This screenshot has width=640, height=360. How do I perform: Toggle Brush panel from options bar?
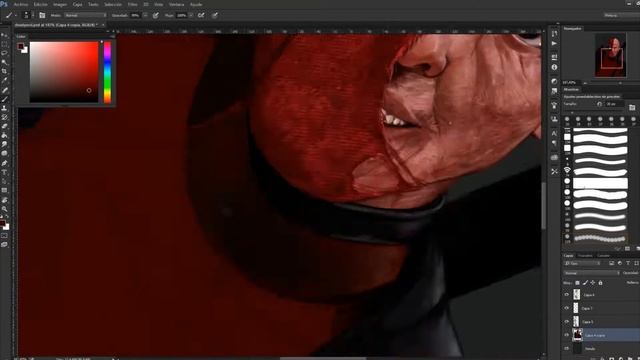click(x=42, y=15)
